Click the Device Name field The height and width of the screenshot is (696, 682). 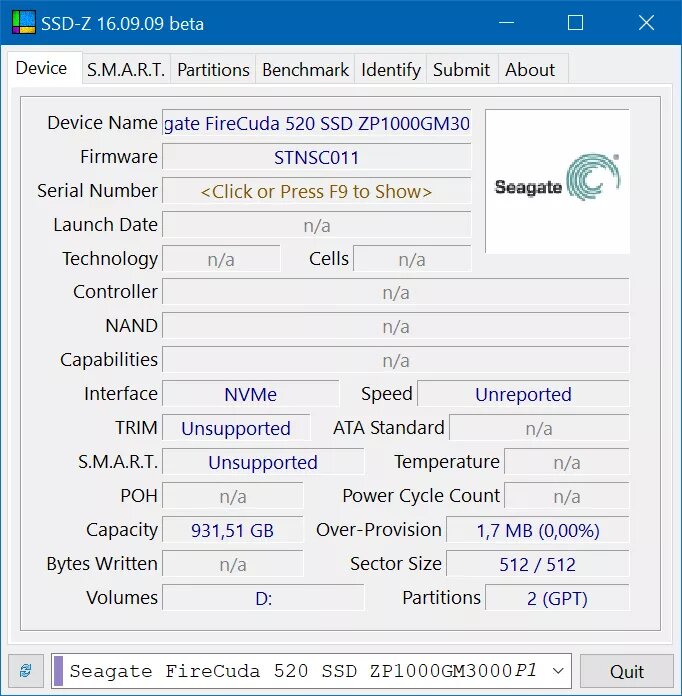pos(317,123)
